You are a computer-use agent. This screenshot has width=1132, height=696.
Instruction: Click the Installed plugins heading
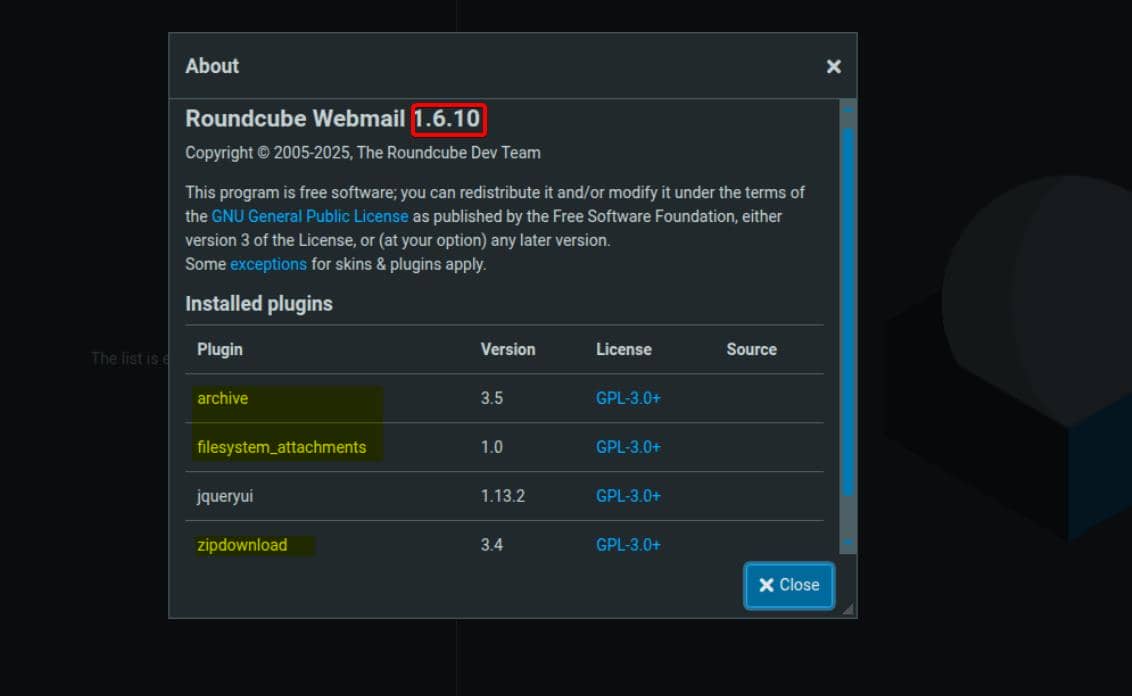tap(258, 304)
